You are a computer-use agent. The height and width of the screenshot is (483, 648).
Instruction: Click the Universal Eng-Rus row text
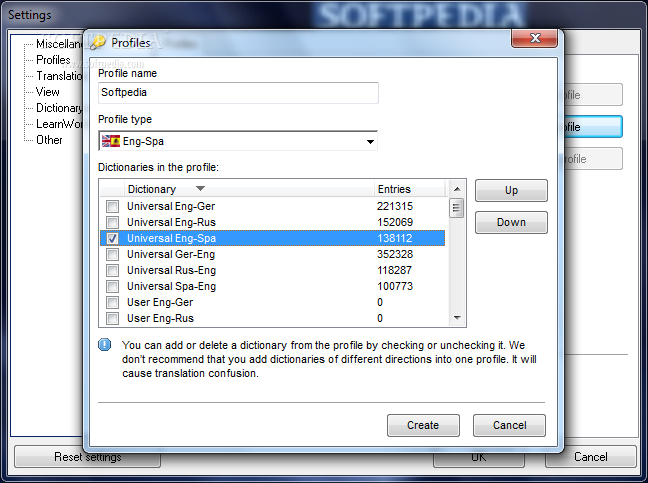coord(172,222)
